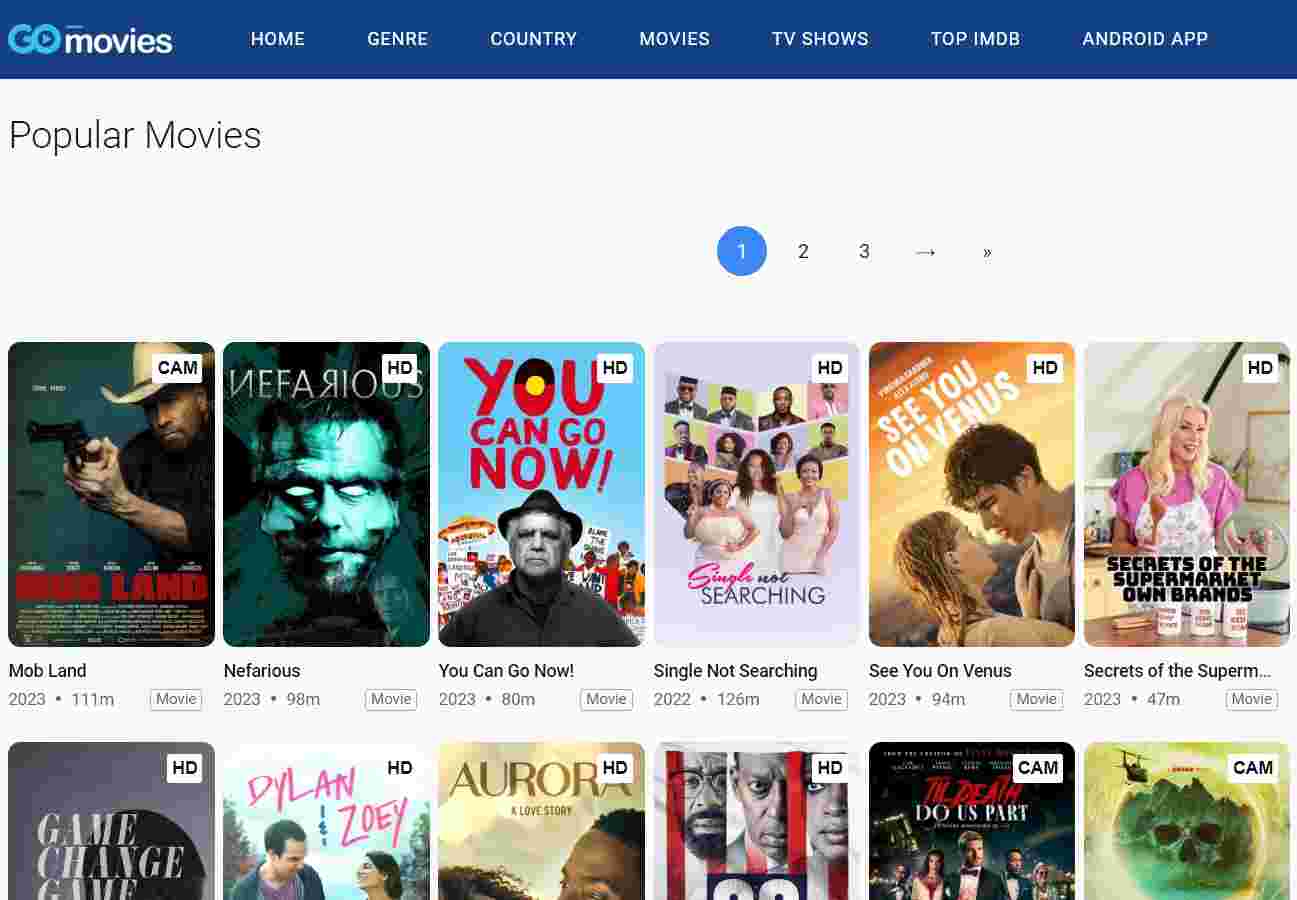Open the TOP IMDB page

(x=975, y=39)
